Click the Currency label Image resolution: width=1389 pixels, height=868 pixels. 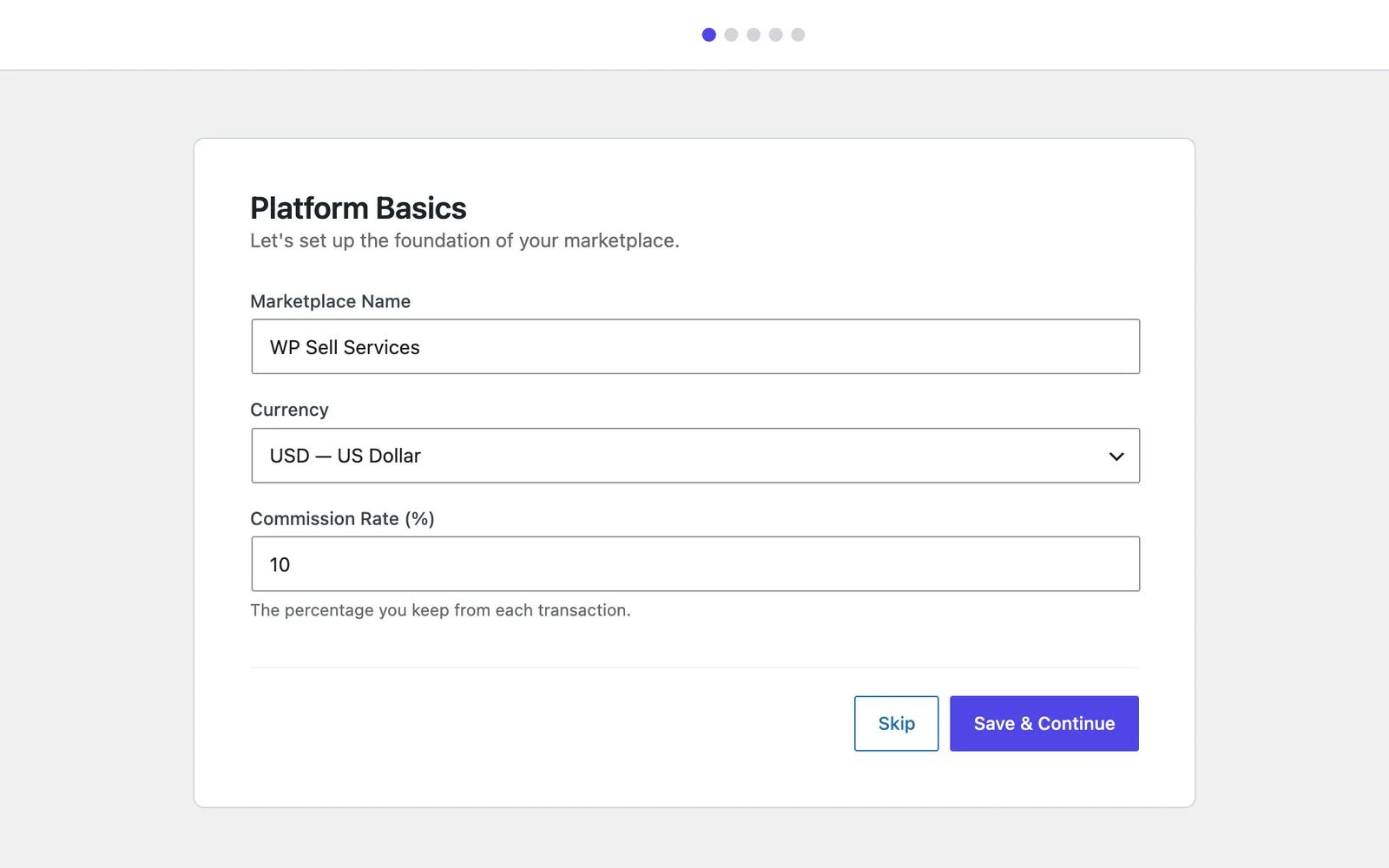tap(289, 410)
